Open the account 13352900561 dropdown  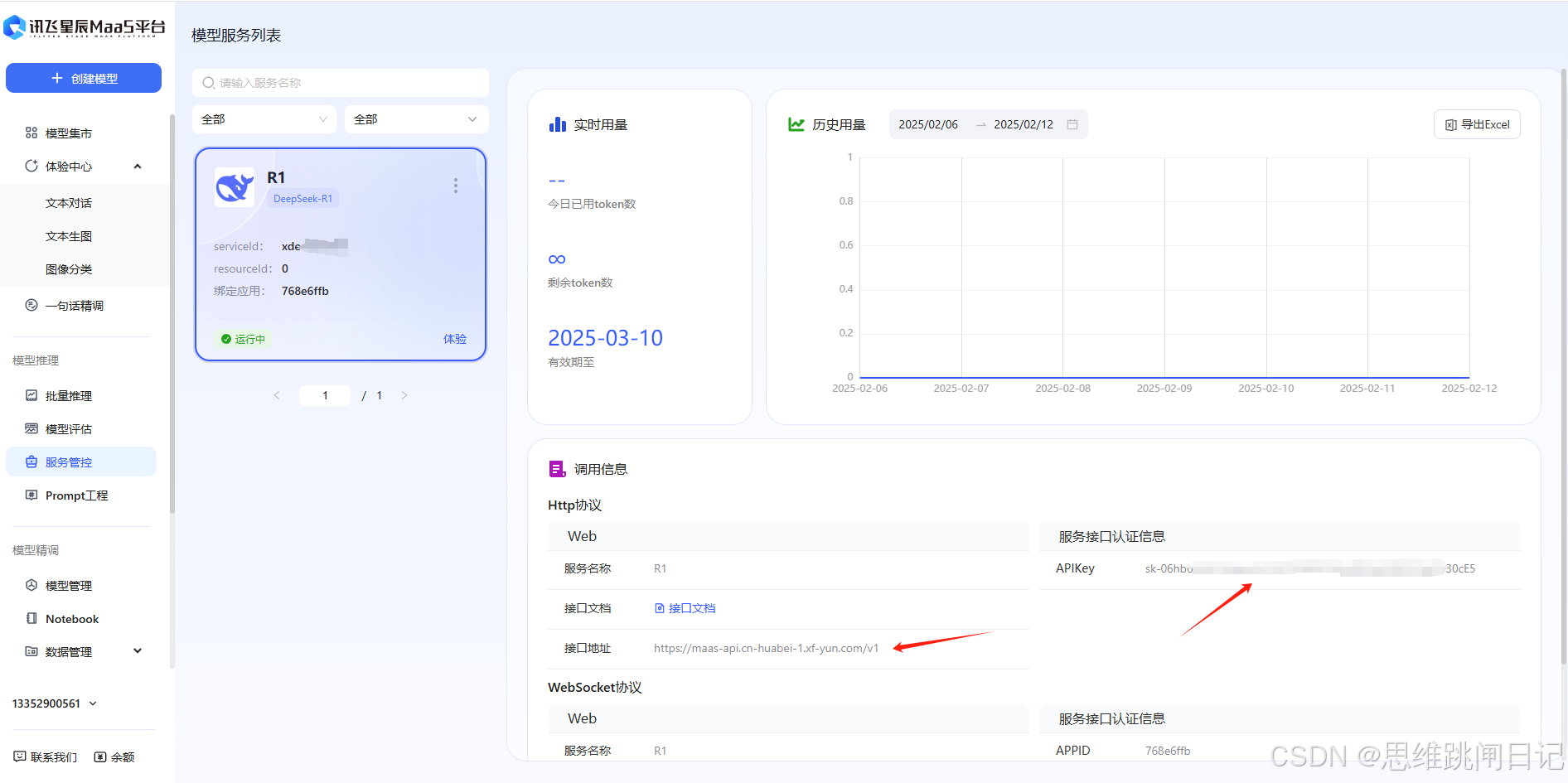[x=55, y=703]
